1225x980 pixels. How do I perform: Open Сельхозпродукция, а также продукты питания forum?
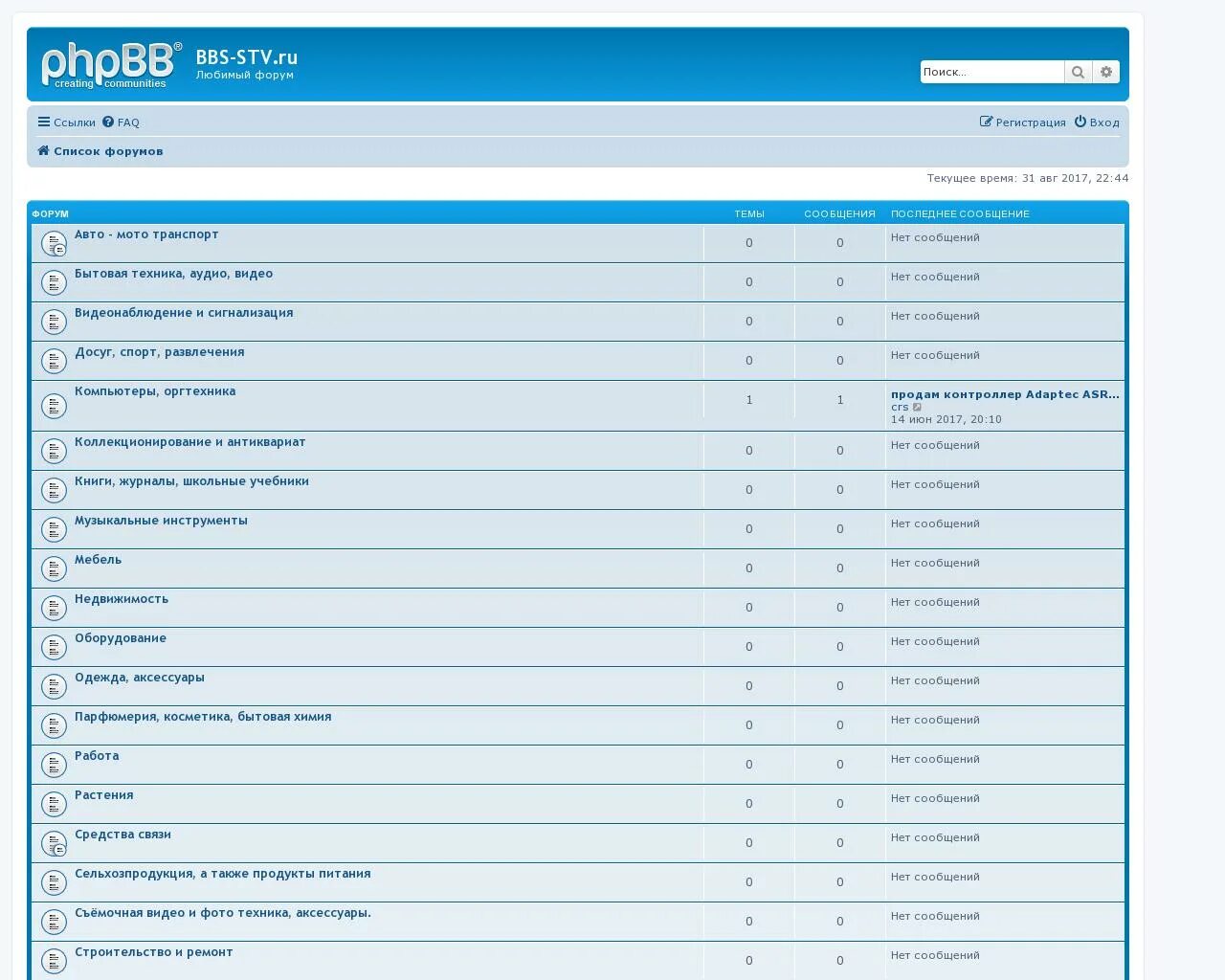pos(223,874)
